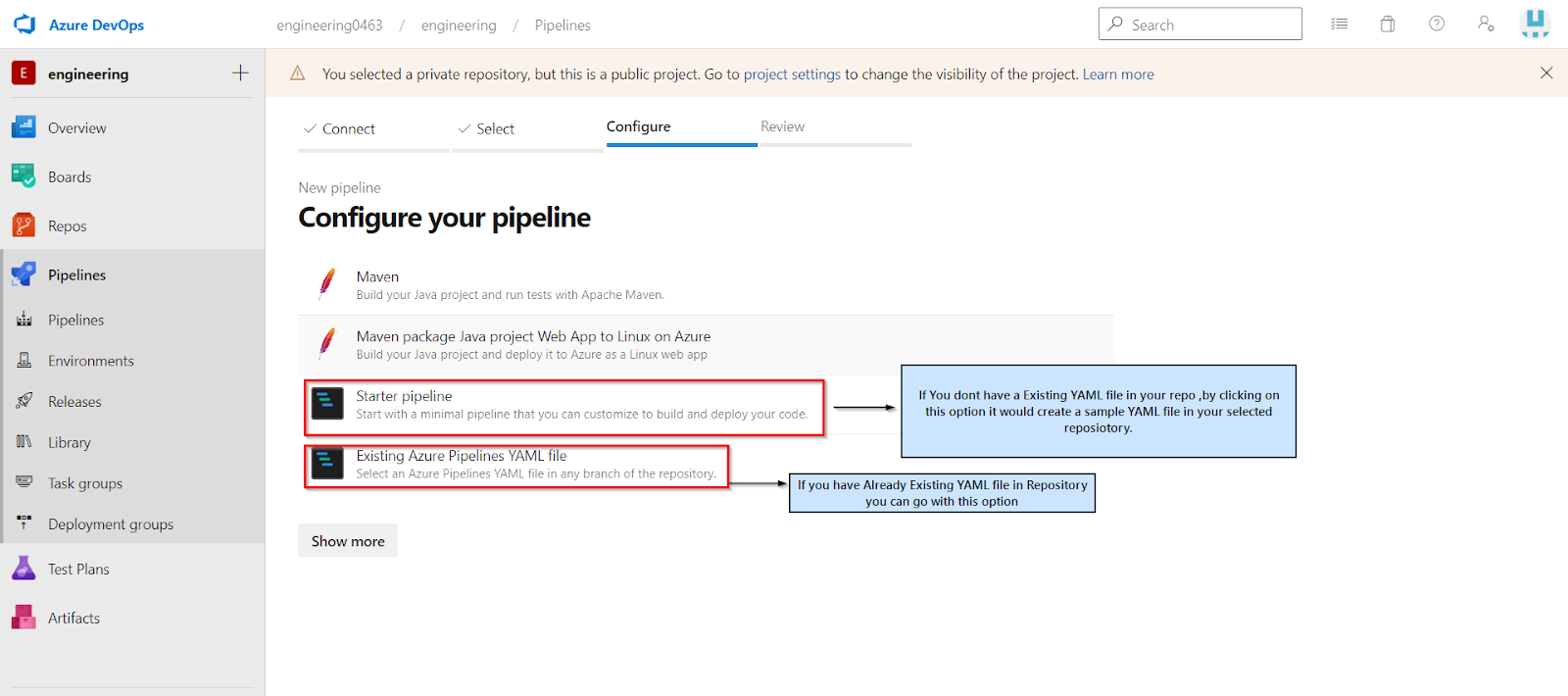
Task: Open Task groups in the sidebar
Action: tap(132, 483)
